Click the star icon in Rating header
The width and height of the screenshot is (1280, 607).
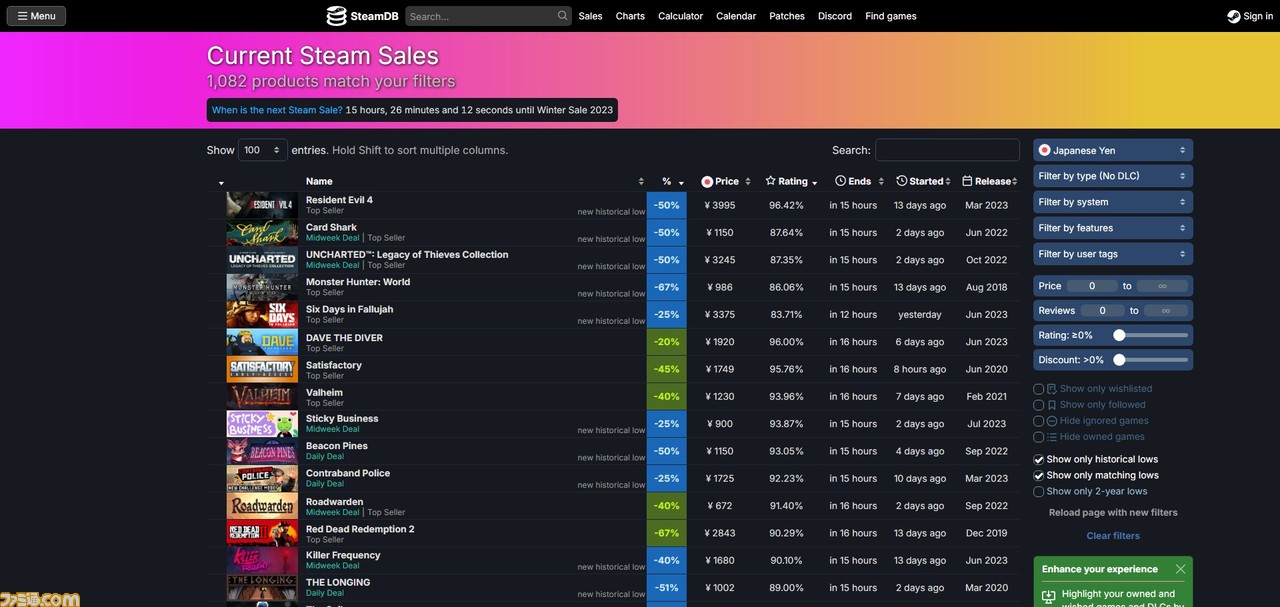[770, 181]
